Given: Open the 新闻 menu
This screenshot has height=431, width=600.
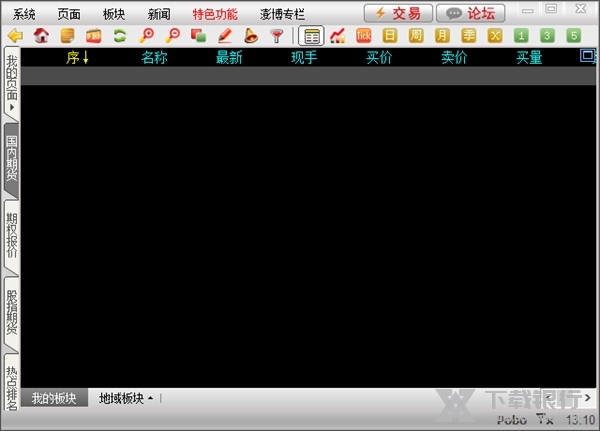Looking at the screenshot, I should [159, 15].
